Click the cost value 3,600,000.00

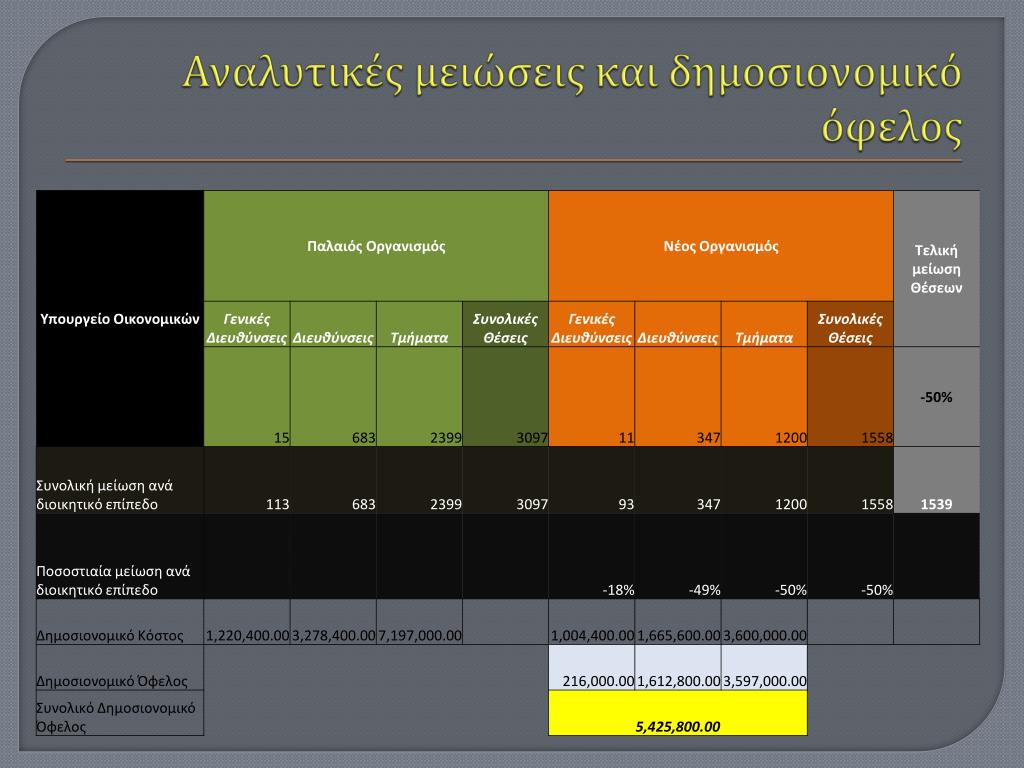(x=765, y=635)
